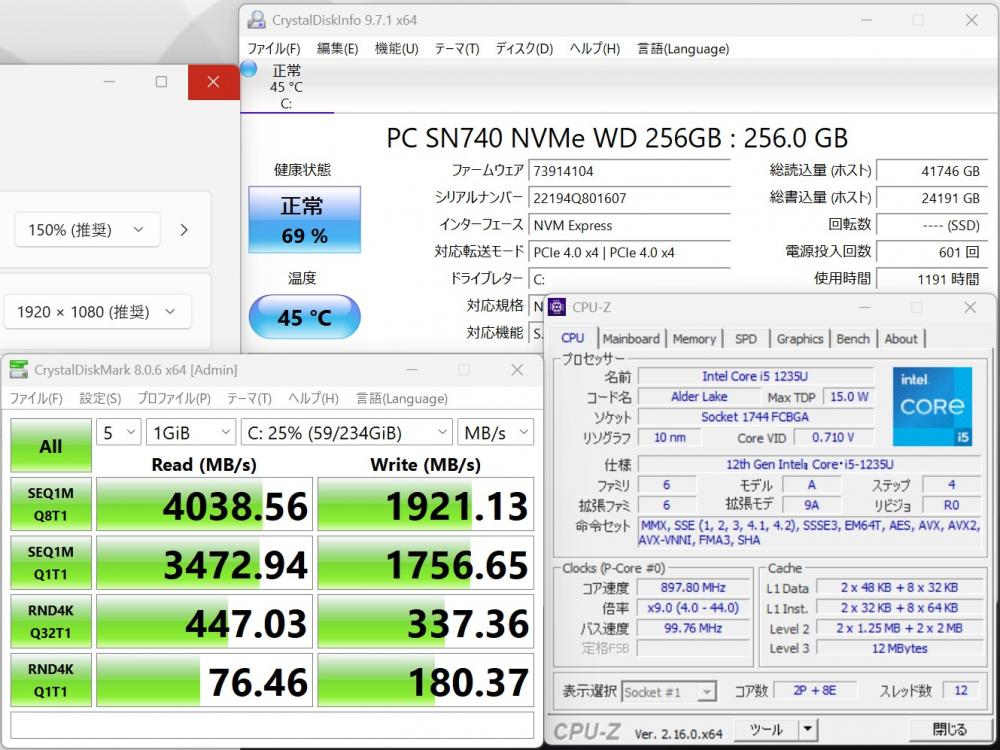
Task: Open the 1920 × 1080 resolution dropdown
Action: [98, 311]
